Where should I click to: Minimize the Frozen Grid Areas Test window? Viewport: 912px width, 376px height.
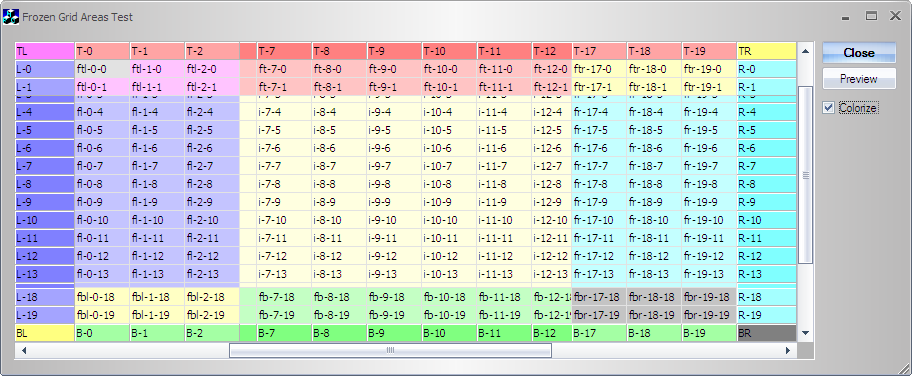[847, 17]
